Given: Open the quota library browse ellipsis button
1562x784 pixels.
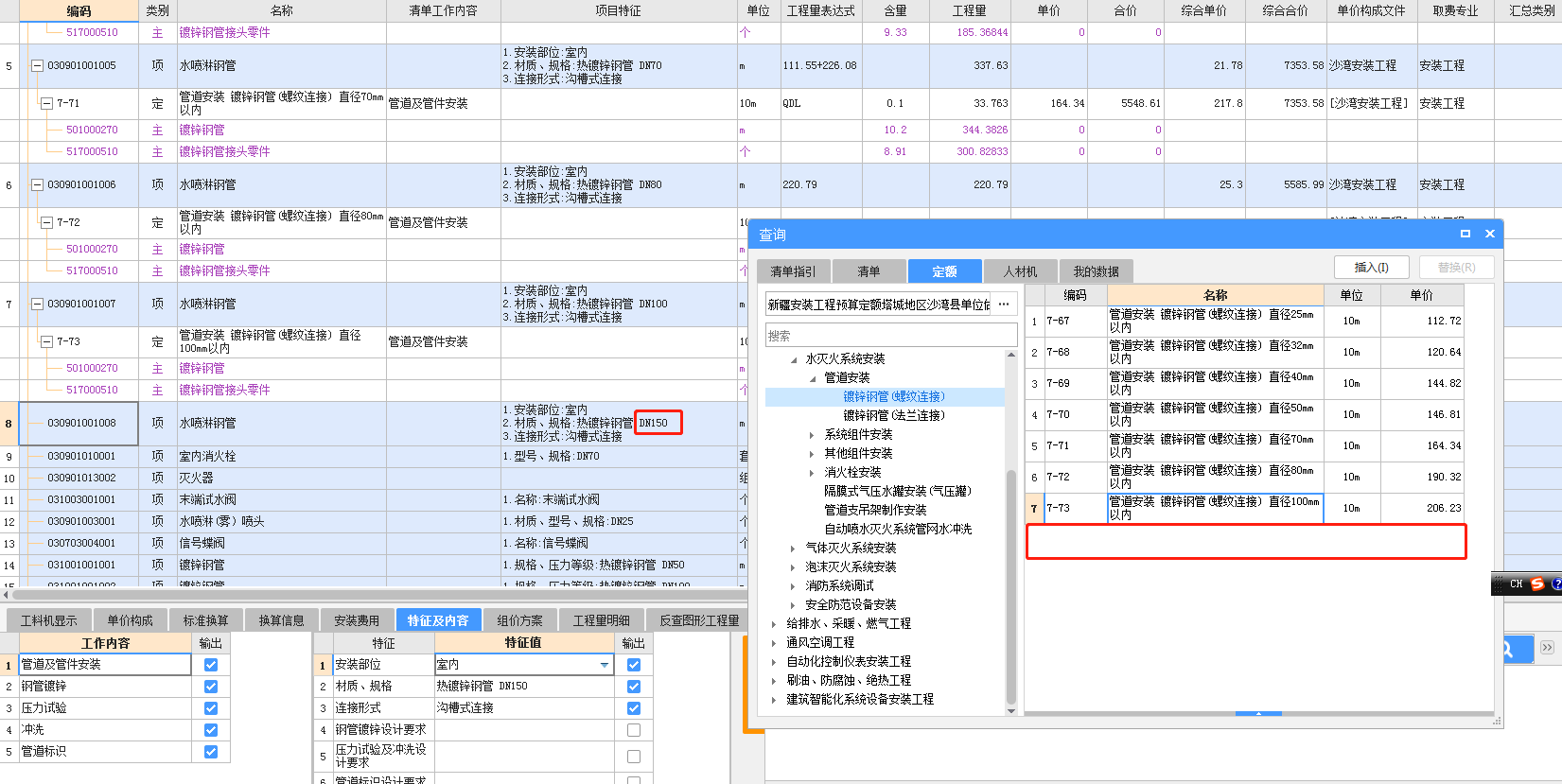Looking at the screenshot, I should pyautogui.click(x=1004, y=305).
